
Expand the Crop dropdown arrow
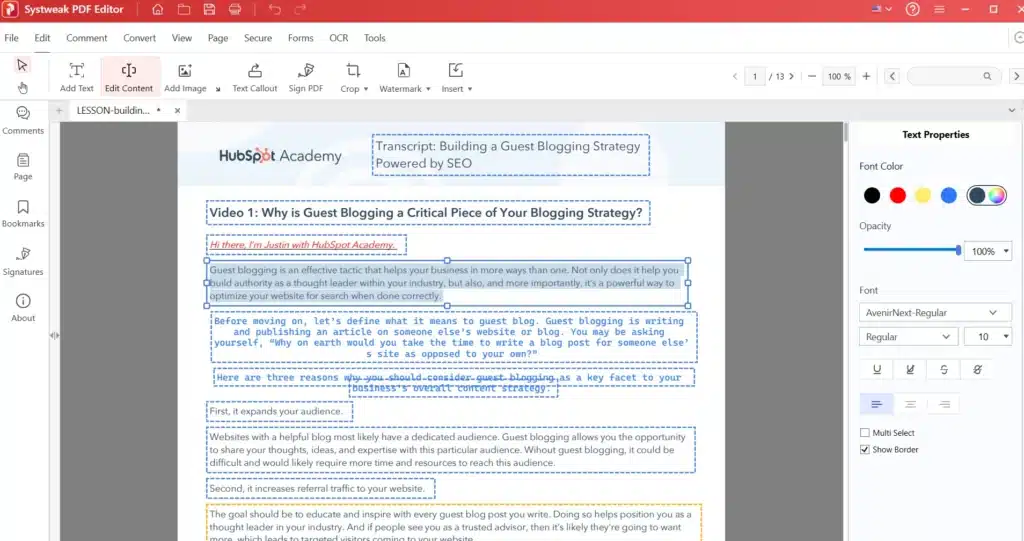tap(366, 89)
